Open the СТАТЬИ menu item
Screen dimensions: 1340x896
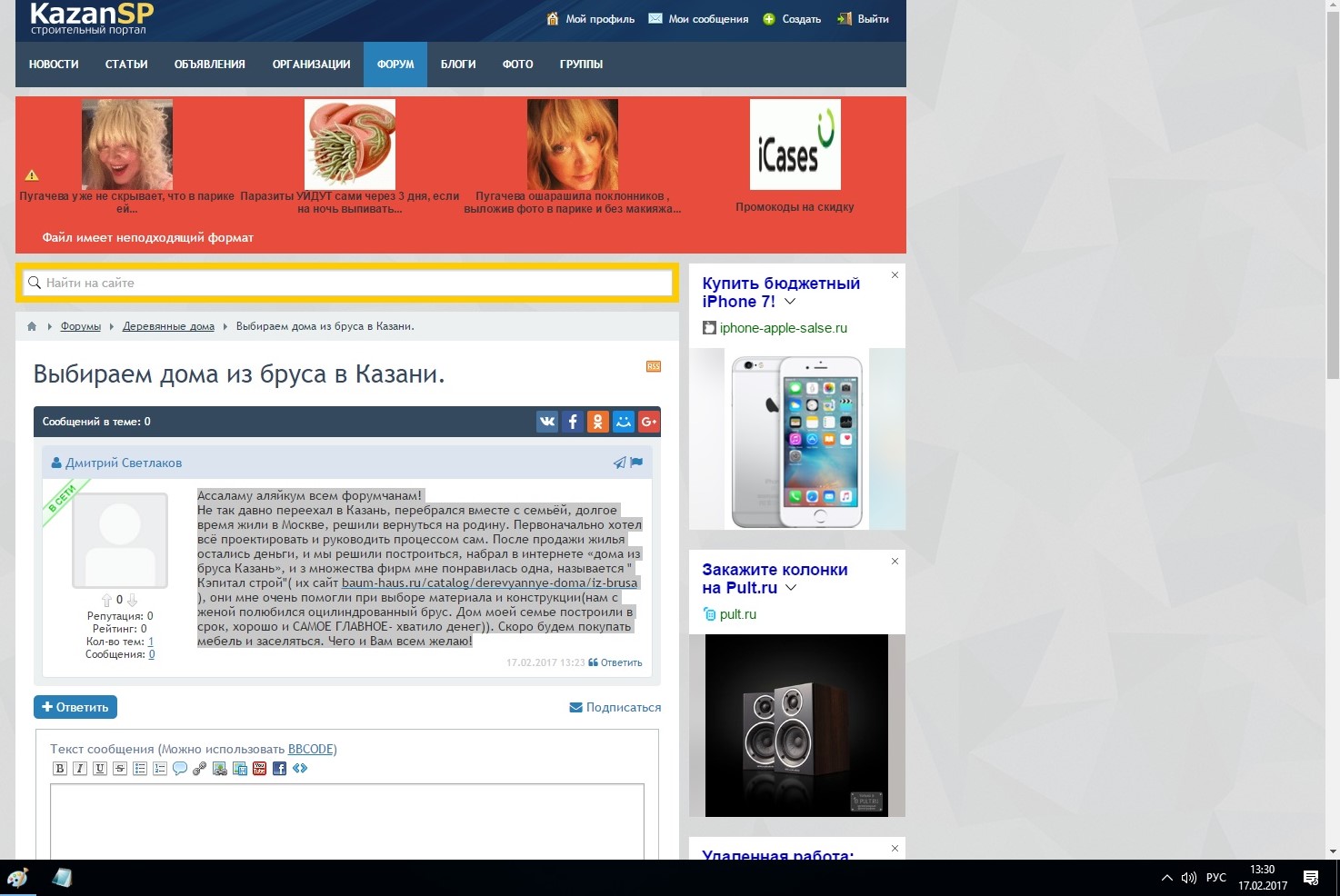126,65
